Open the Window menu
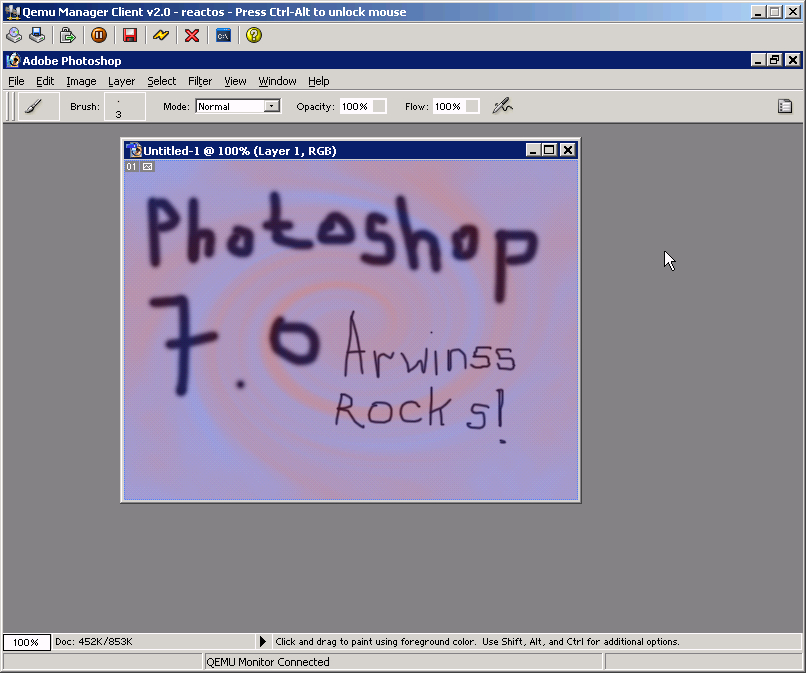806x673 pixels. (277, 81)
